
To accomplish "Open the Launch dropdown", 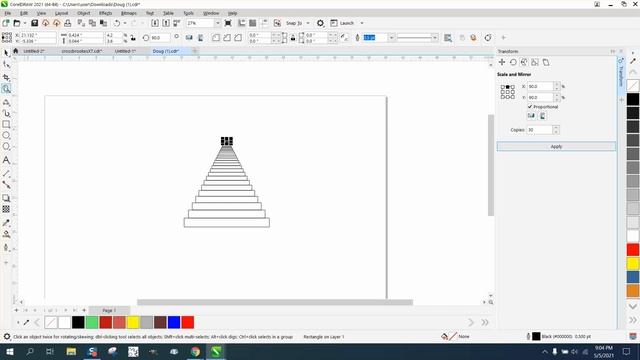I will click(362, 23).
